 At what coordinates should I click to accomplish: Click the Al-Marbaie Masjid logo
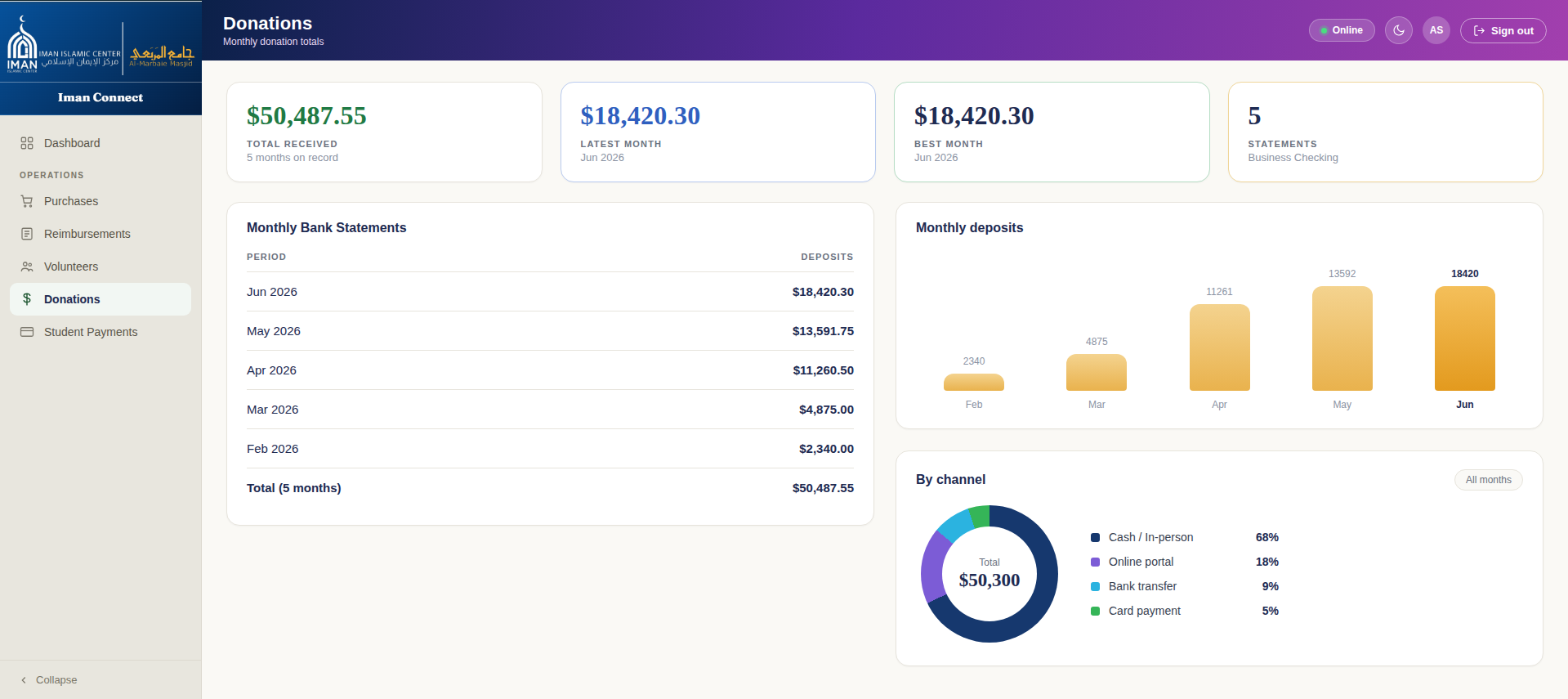pyautogui.click(x=162, y=56)
